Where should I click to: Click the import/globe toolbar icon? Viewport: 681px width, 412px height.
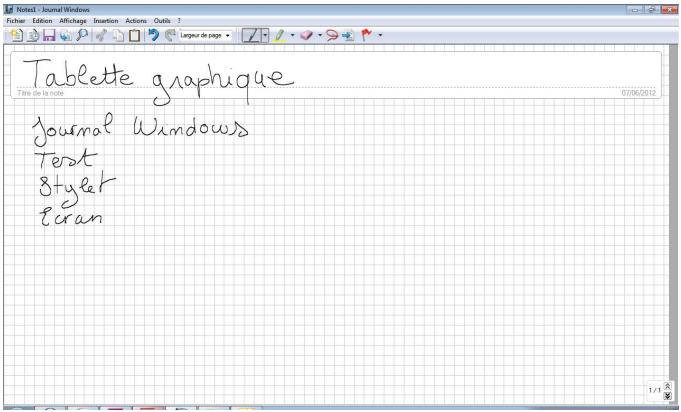66,35
